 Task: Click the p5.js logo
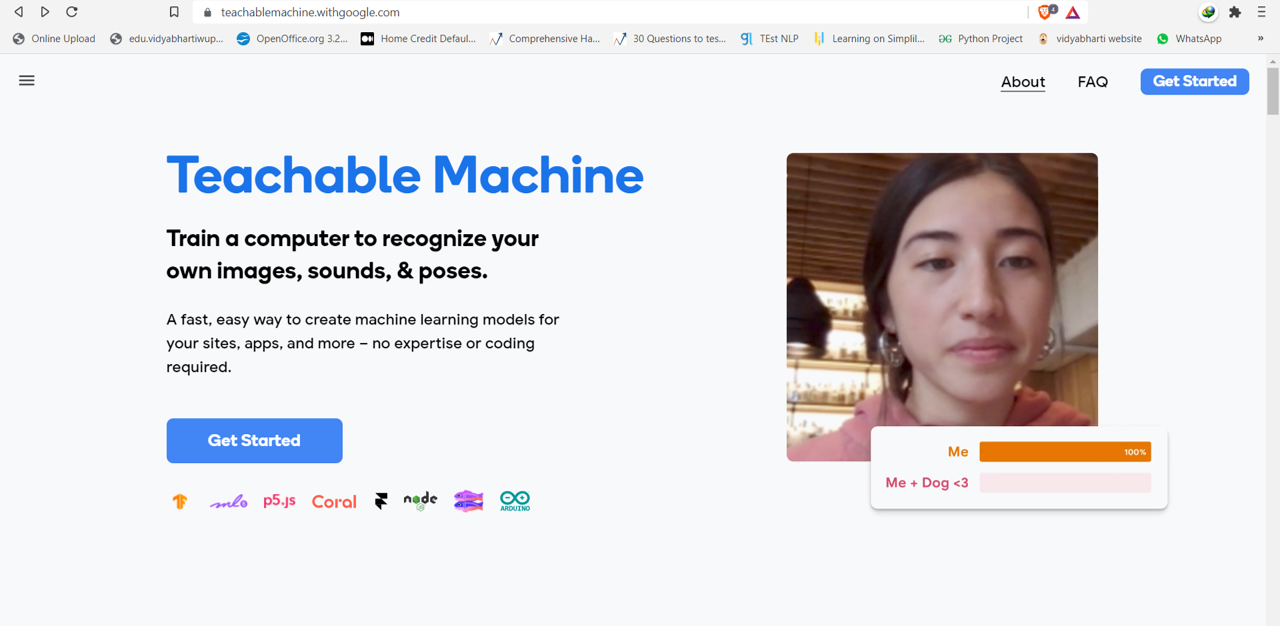click(279, 501)
